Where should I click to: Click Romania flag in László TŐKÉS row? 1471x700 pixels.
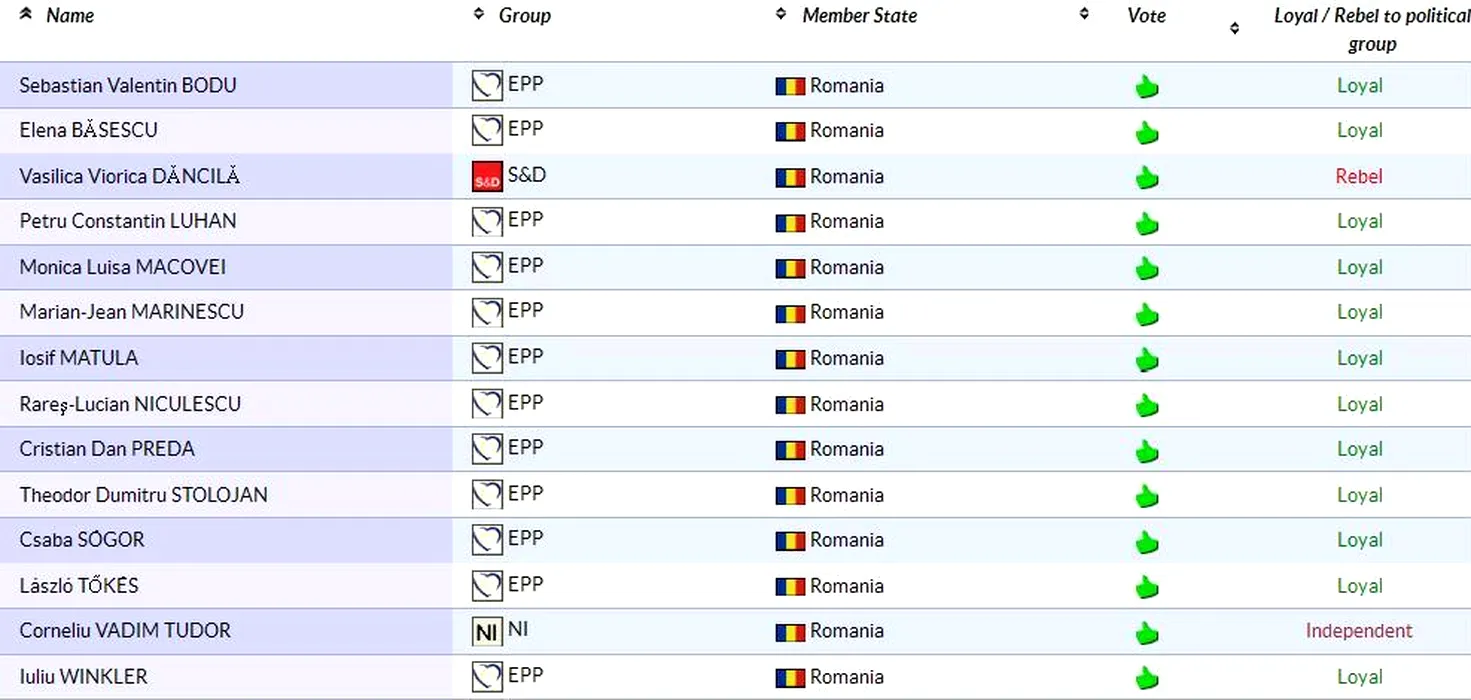(790, 586)
